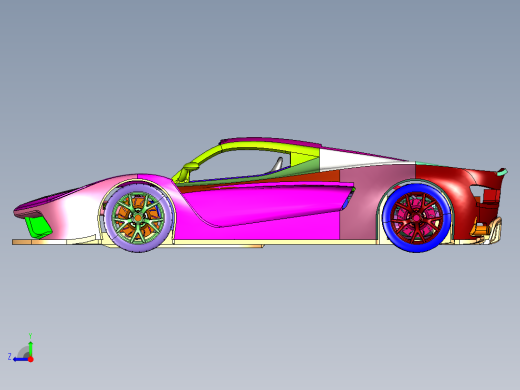Click the green Y axis arrow of the triad
The width and height of the screenshot is (520, 390).
(x=30, y=348)
